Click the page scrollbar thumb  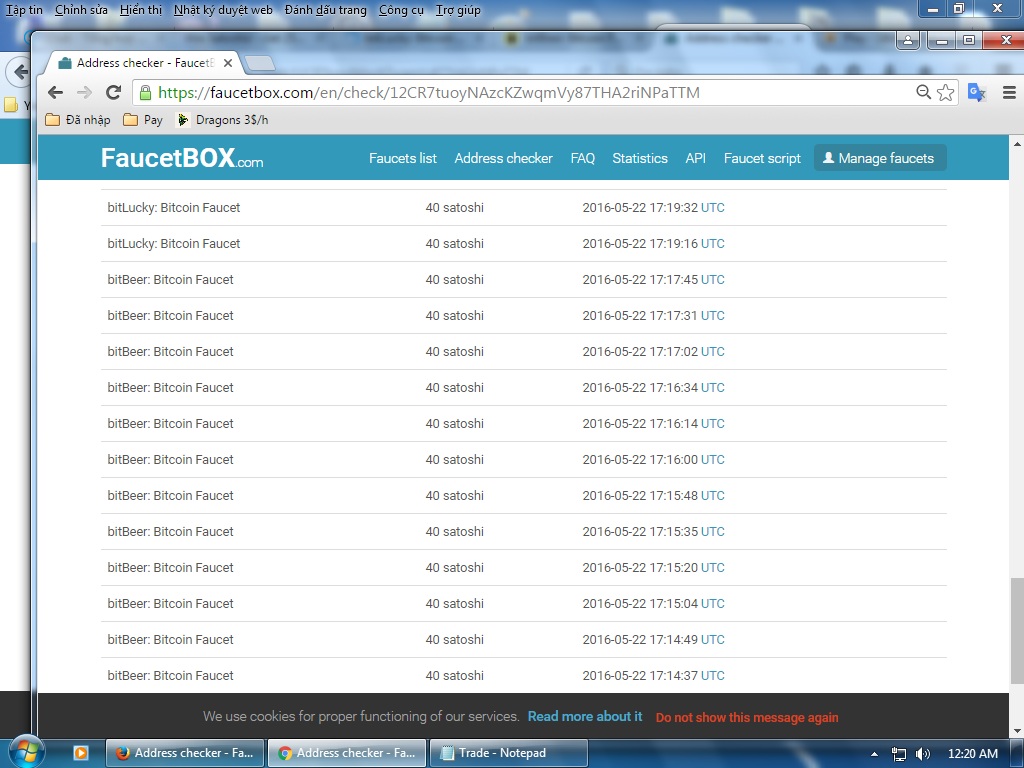(x=1016, y=631)
